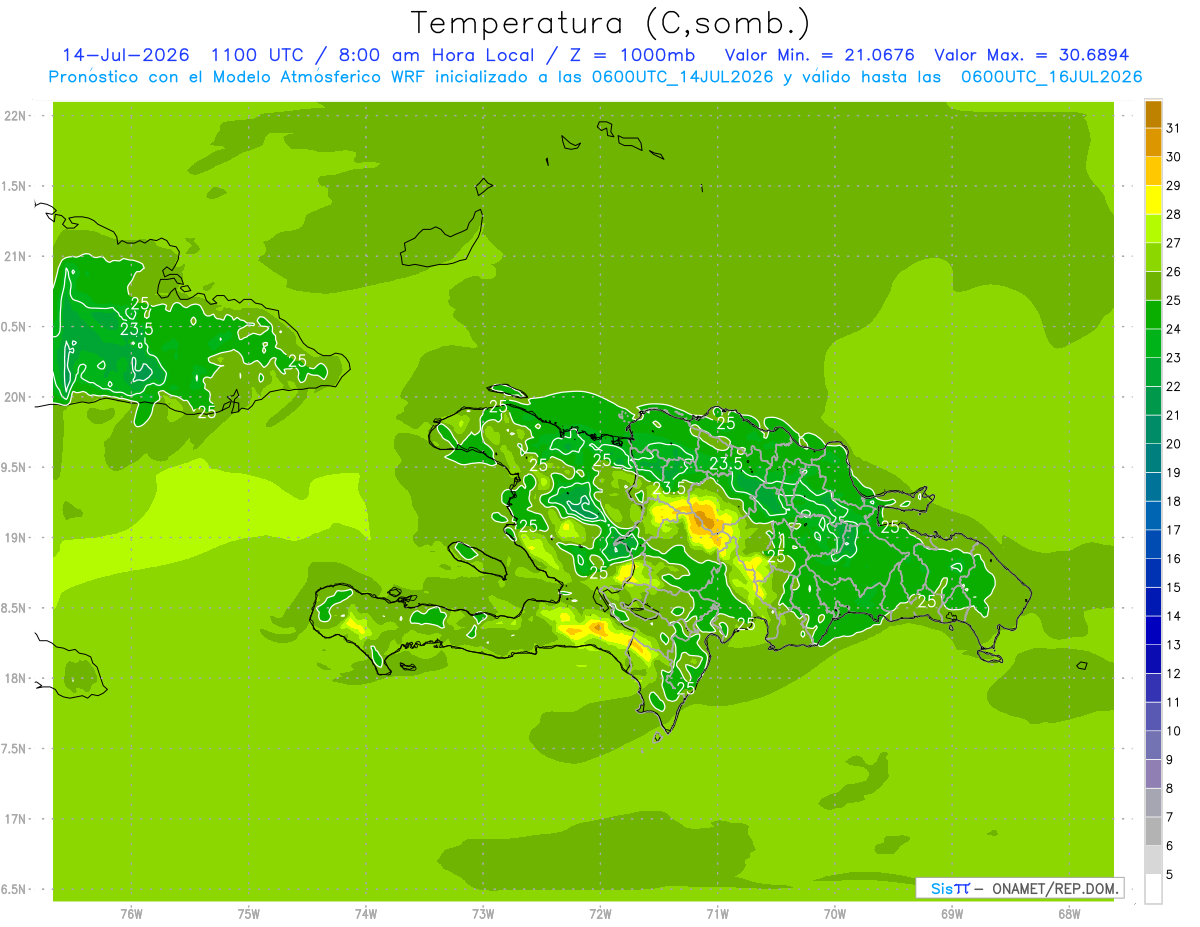This screenshot has width=1200, height=927.
Task: Click the "74W" longitude axis label
Action: (x=366, y=914)
